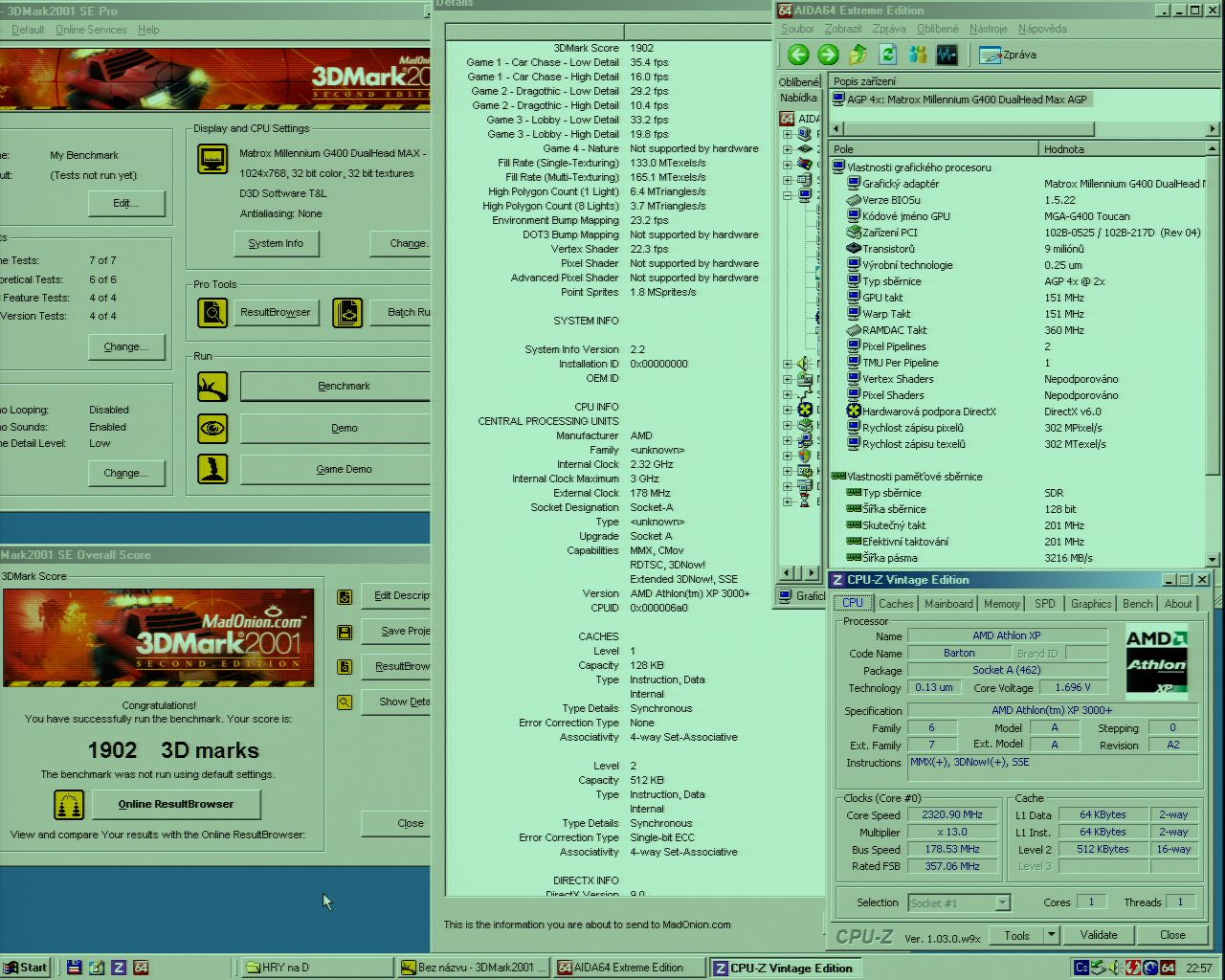Expand the security shield tree node
Screen dimensions: 1225x980
(788, 456)
